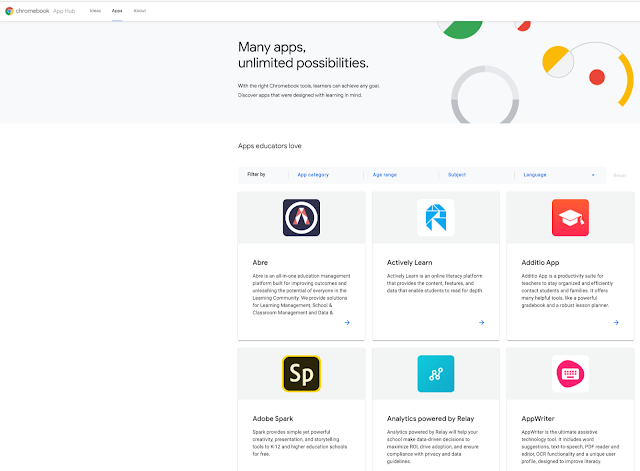This screenshot has height=471, width=640.
Task: Click the Actively Learn app icon
Action: click(x=435, y=217)
